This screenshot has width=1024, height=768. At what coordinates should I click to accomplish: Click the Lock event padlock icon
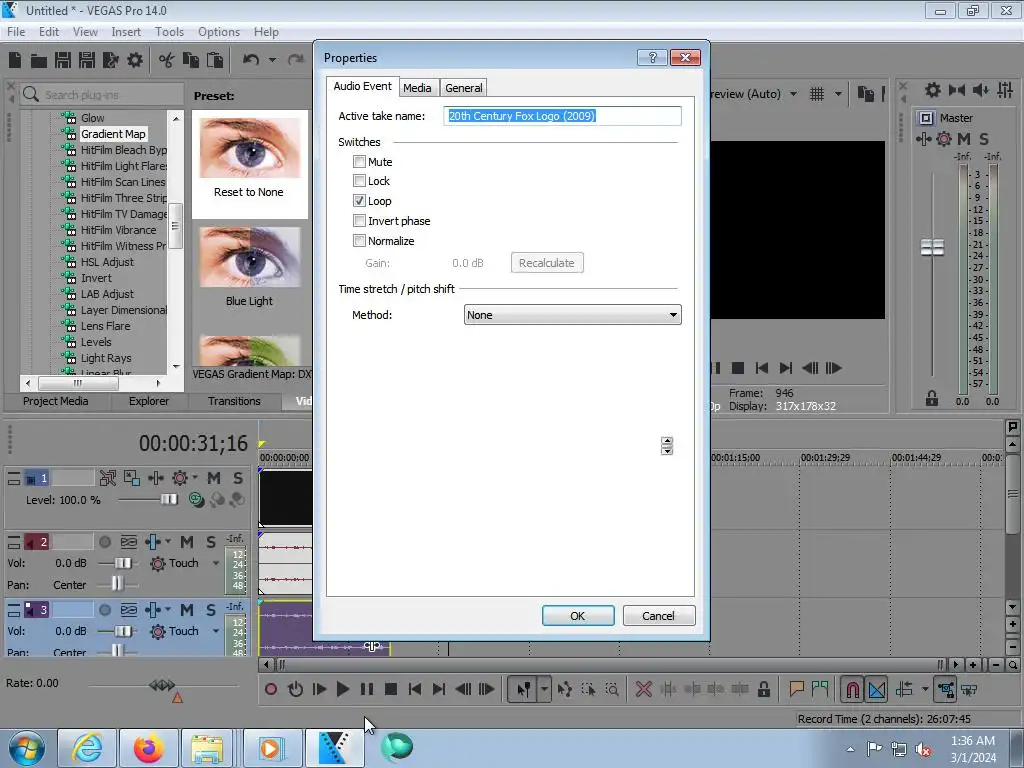point(763,689)
